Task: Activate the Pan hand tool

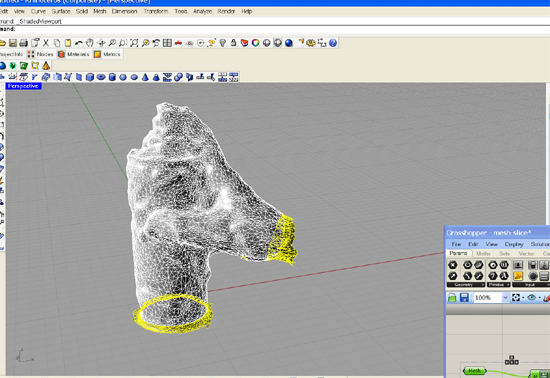Action: [90, 43]
